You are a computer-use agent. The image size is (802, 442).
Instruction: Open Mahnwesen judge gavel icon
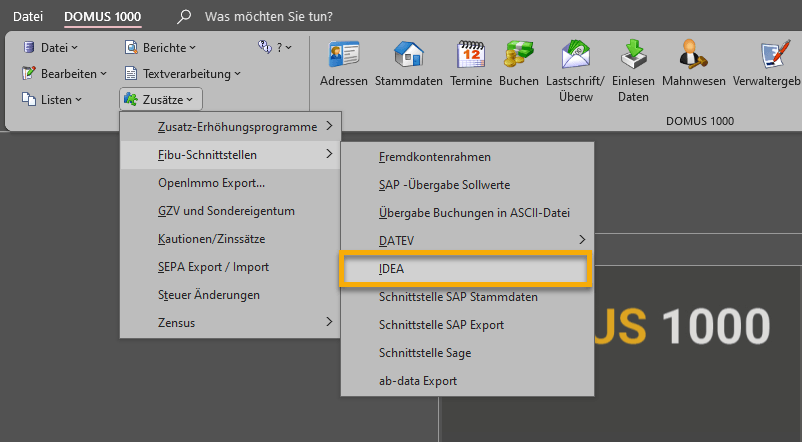(694, 54)
